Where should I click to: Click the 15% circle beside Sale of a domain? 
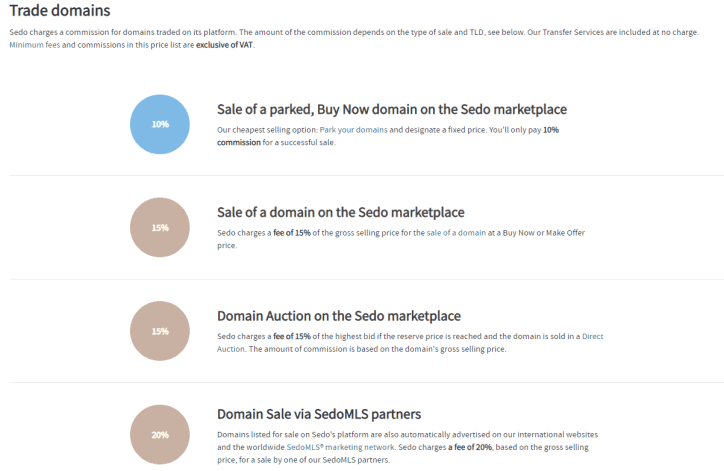coord(160,227)
